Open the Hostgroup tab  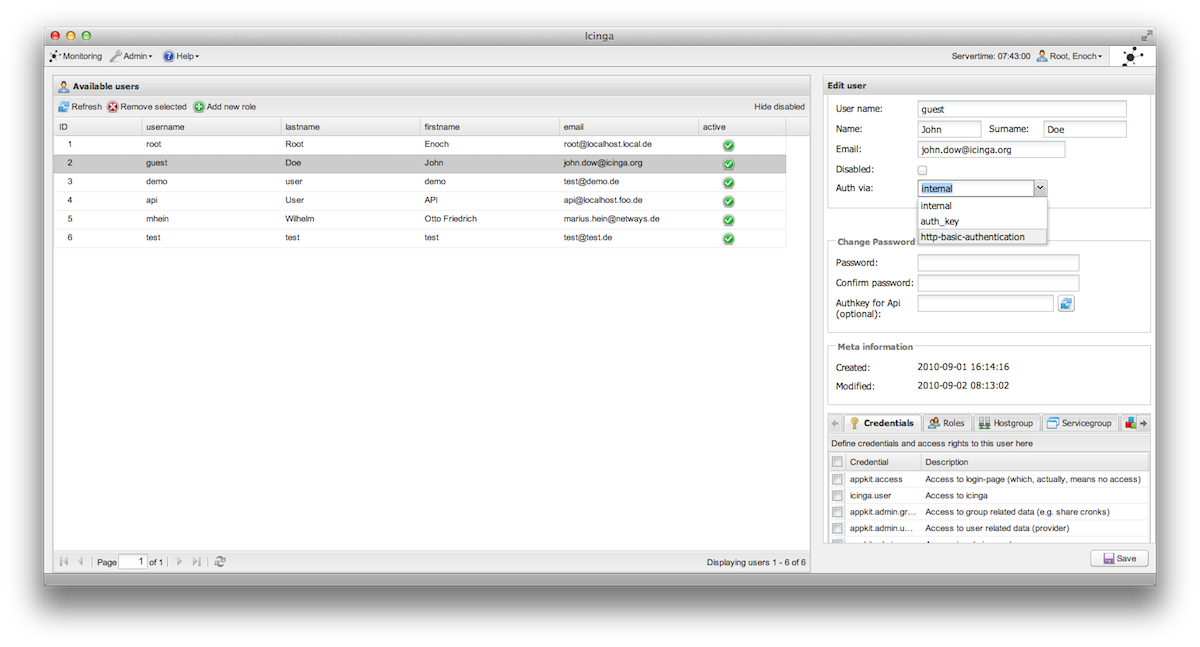[x=1005, y=423]
